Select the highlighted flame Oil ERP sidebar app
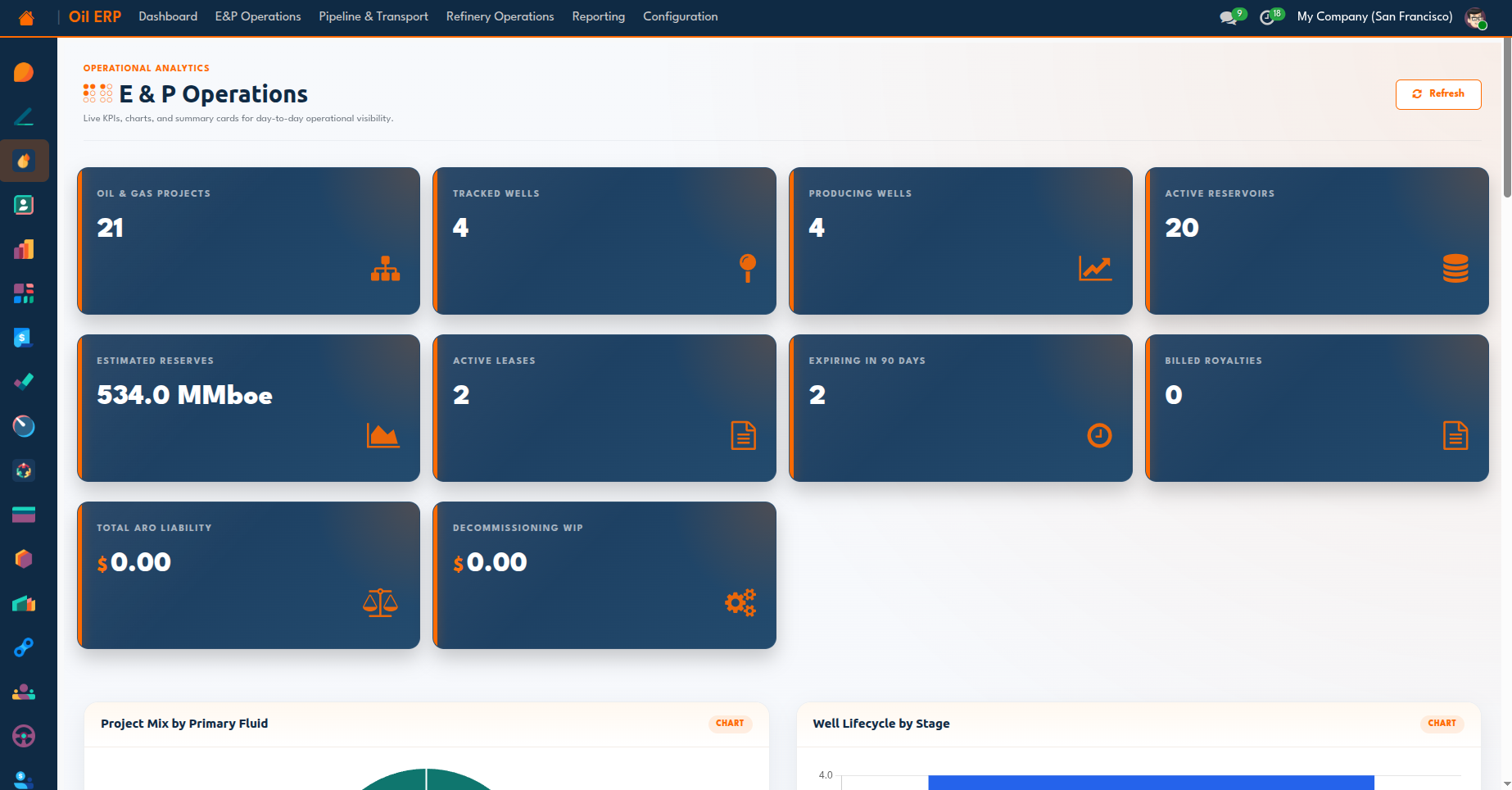1512x790 pixels. (x=24, y=161)
